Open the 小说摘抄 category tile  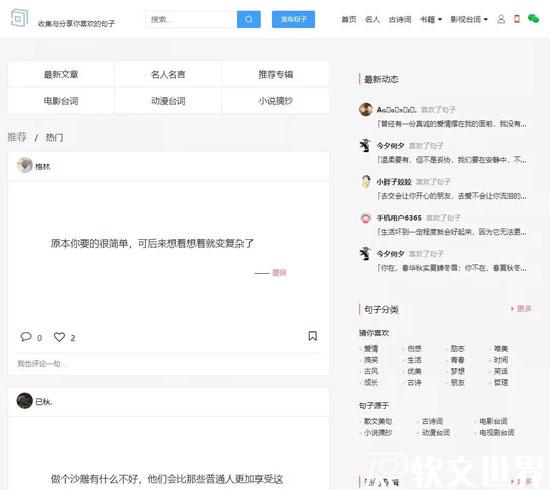coord(276,101)
